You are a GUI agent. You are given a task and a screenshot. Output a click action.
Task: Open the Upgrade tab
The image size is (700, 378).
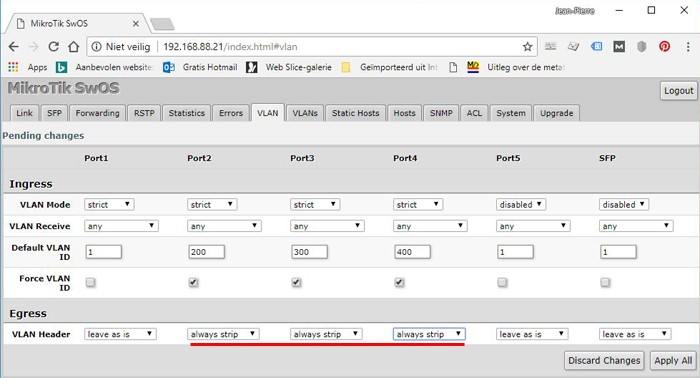(x=556, y=113)
